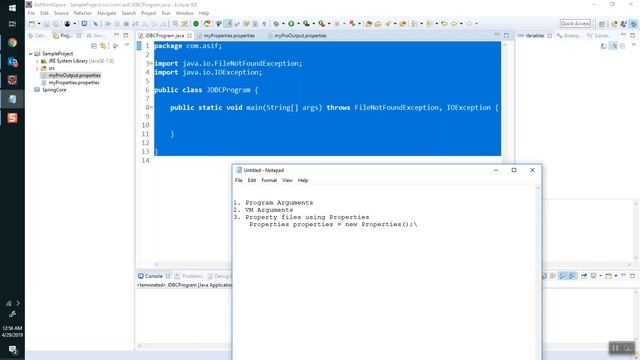Click the Terminate debug toolbar icon
The image size is (640, 360).
tap(126, 24)
